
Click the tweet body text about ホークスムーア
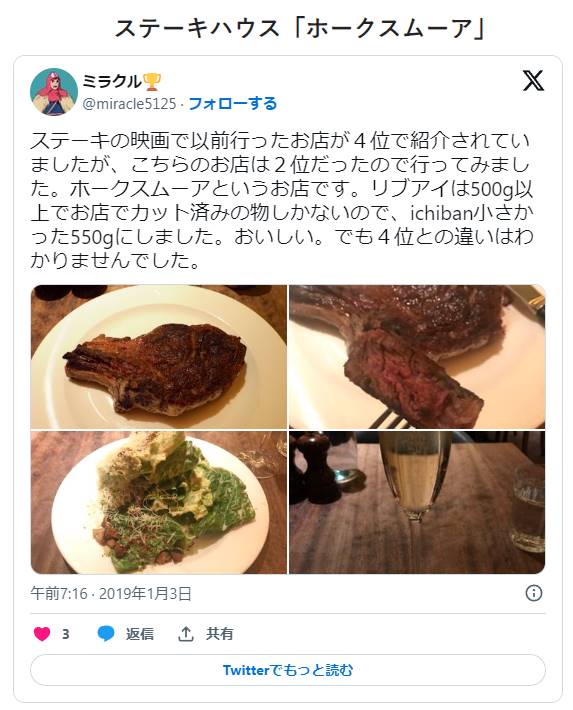coord(281,201)
